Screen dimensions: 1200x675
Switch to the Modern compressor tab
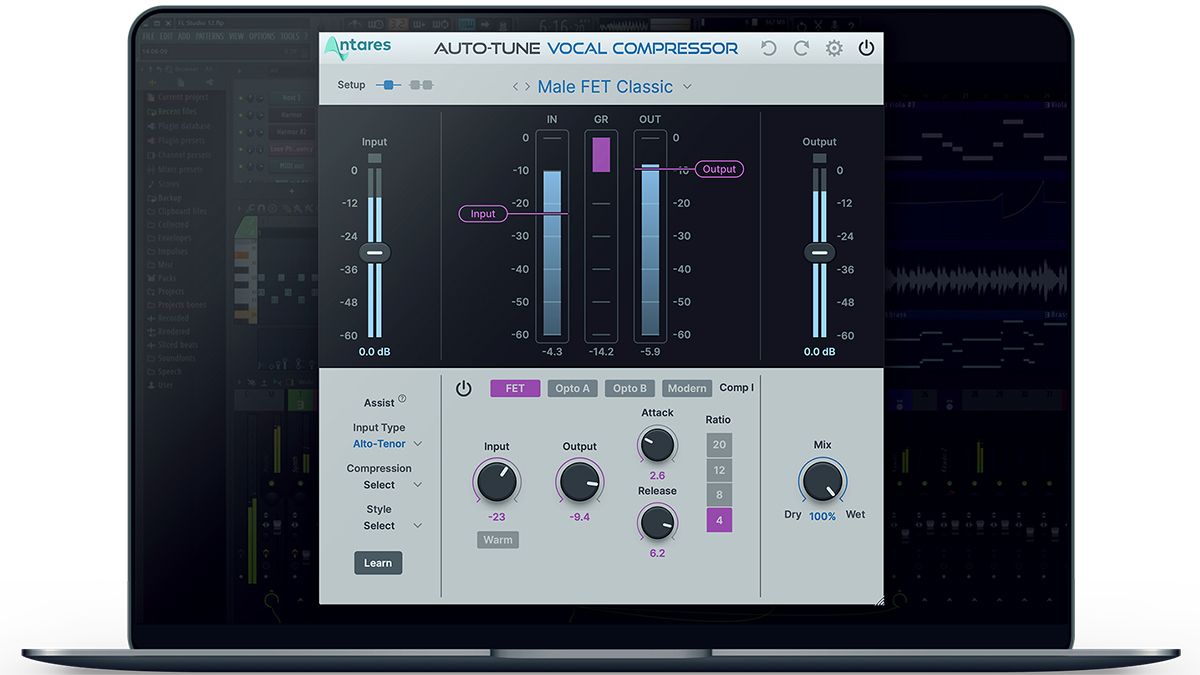(x=686, y=388)
